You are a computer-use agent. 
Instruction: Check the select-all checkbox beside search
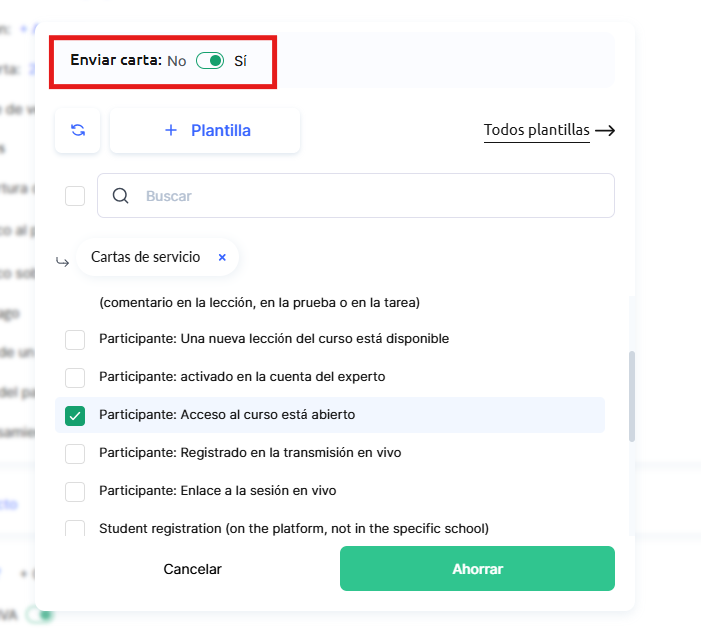click(75, 196)
